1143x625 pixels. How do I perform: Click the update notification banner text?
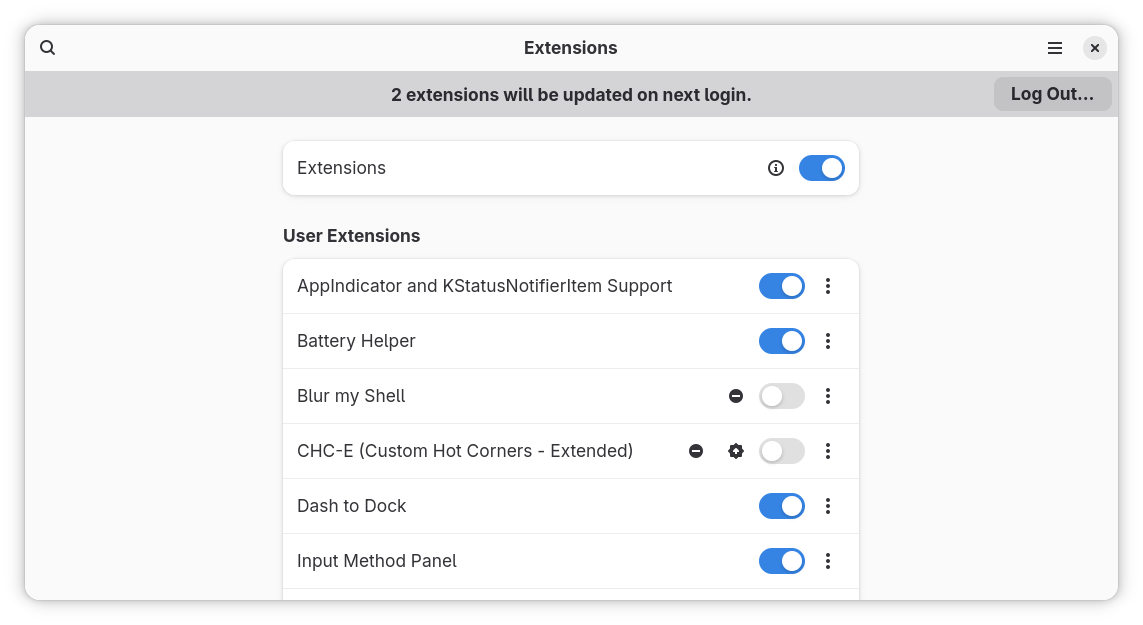coord(571,94)
